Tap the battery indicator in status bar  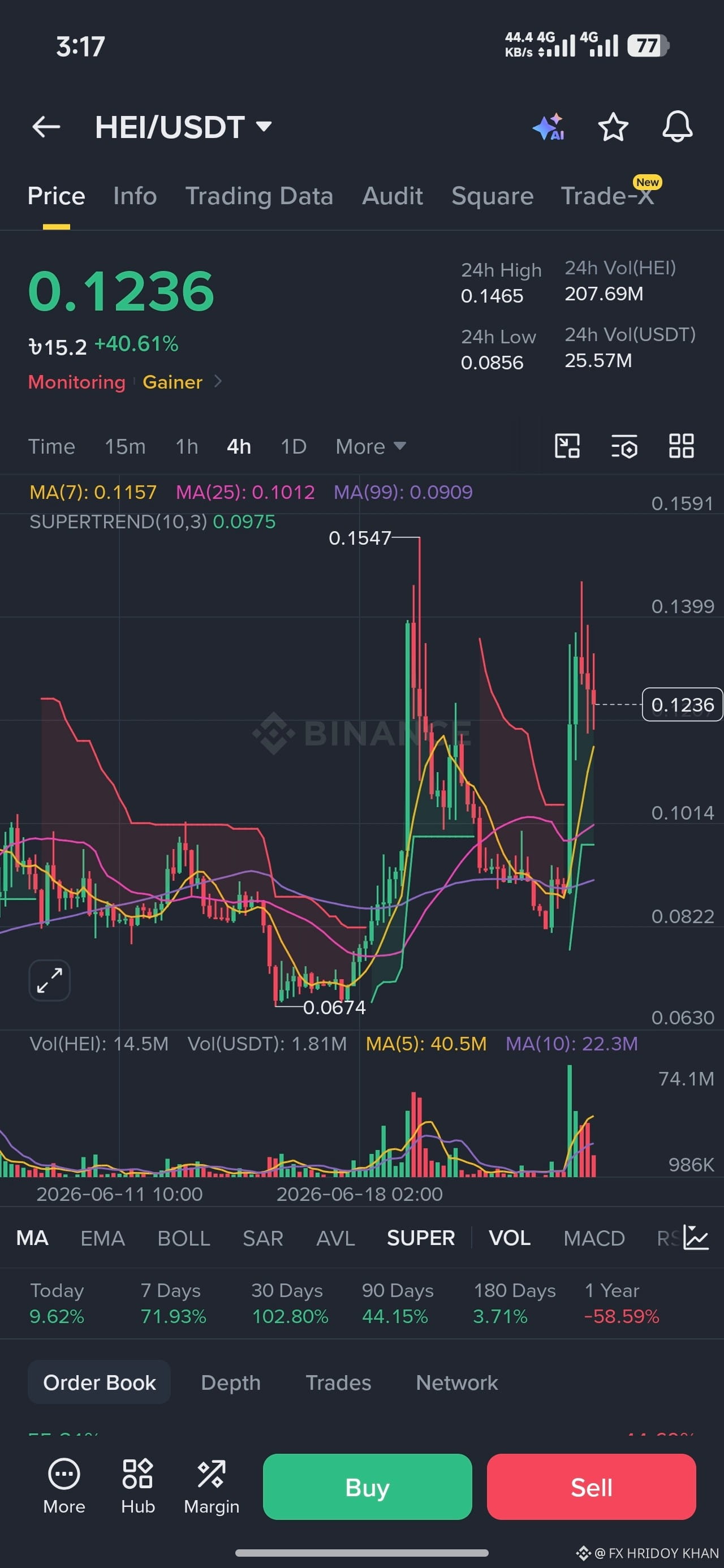click(649, 46)
